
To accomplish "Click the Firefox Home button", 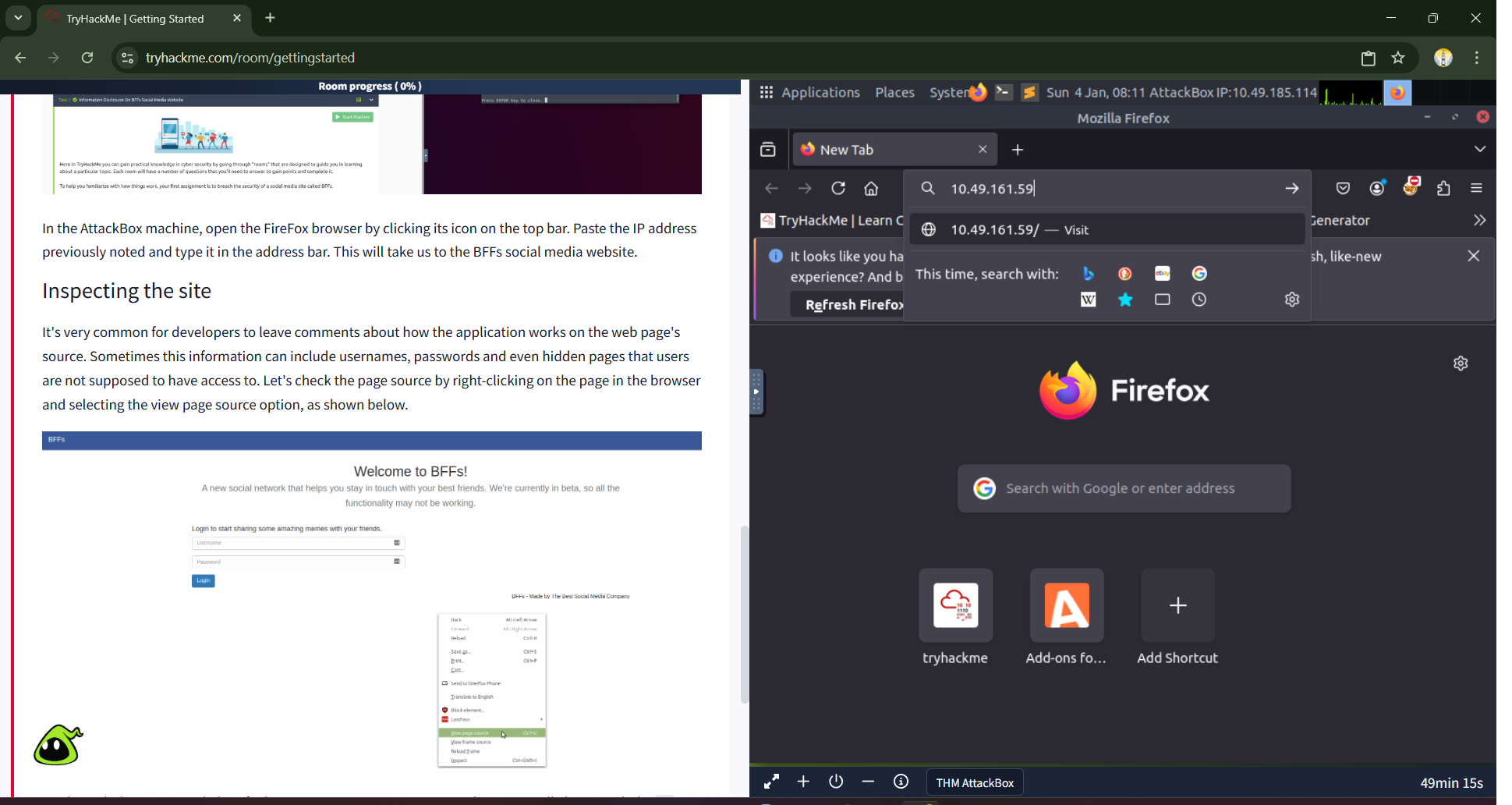I will (x=871, y=189).
